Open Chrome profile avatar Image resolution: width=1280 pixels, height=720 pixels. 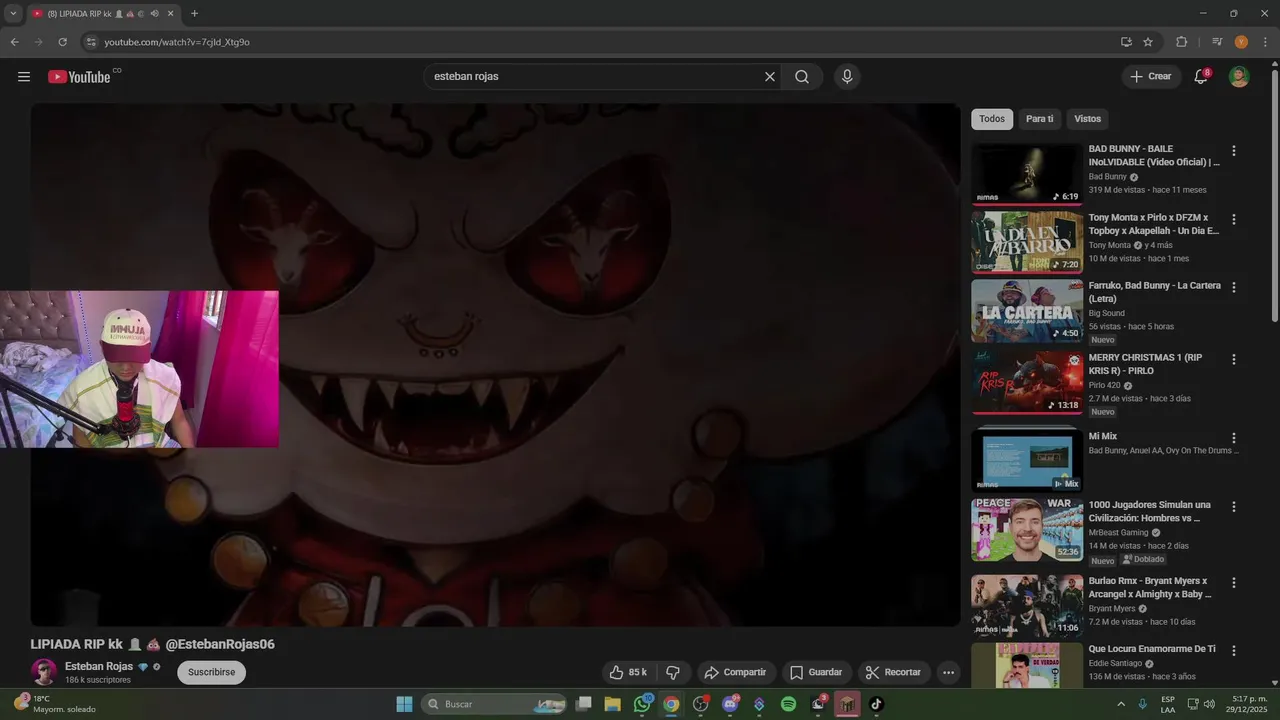1241,42
